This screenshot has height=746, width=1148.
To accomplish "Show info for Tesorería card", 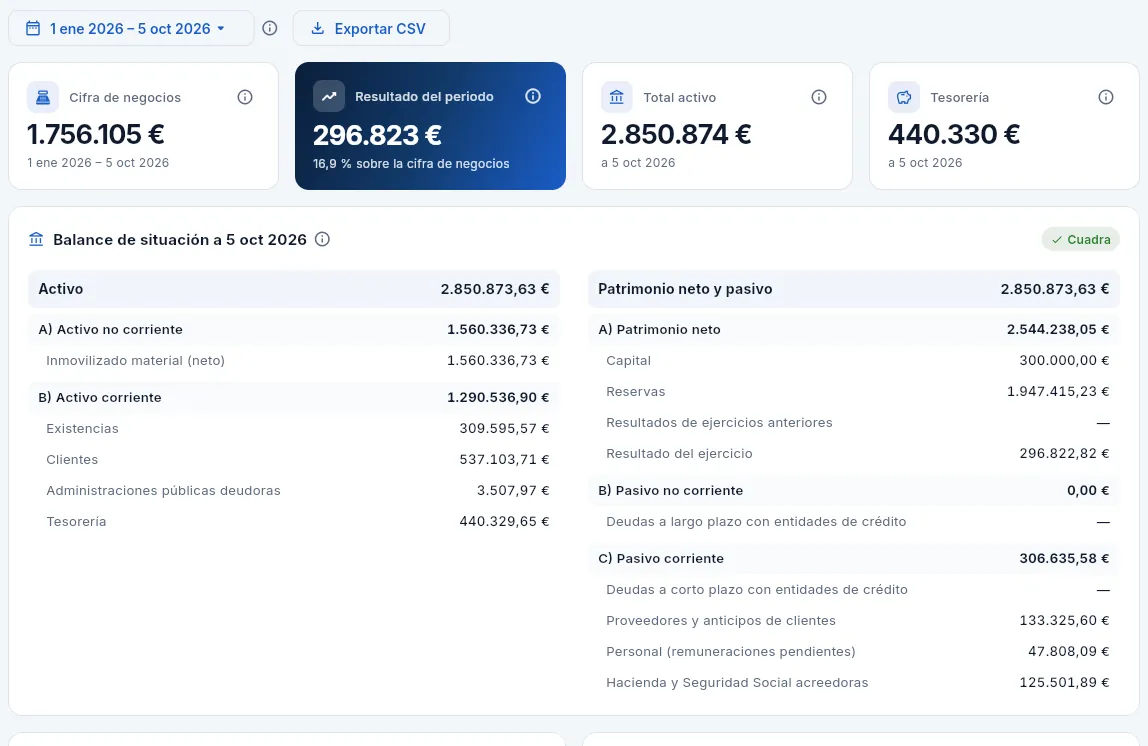I will 1106,97.
